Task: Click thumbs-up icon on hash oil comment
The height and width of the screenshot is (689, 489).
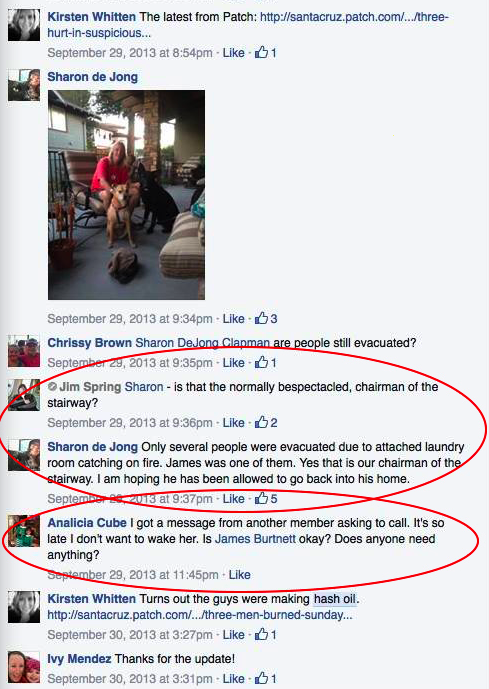Action: (x=261, y=634)
